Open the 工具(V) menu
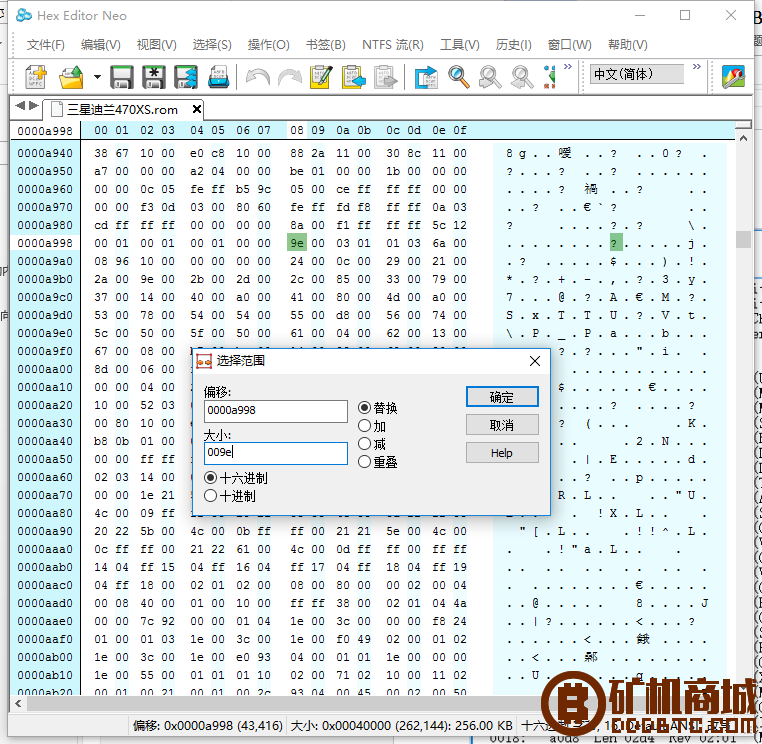Image resolution: width=762 pixels, height=744 pixels. (x=460, y=45)
